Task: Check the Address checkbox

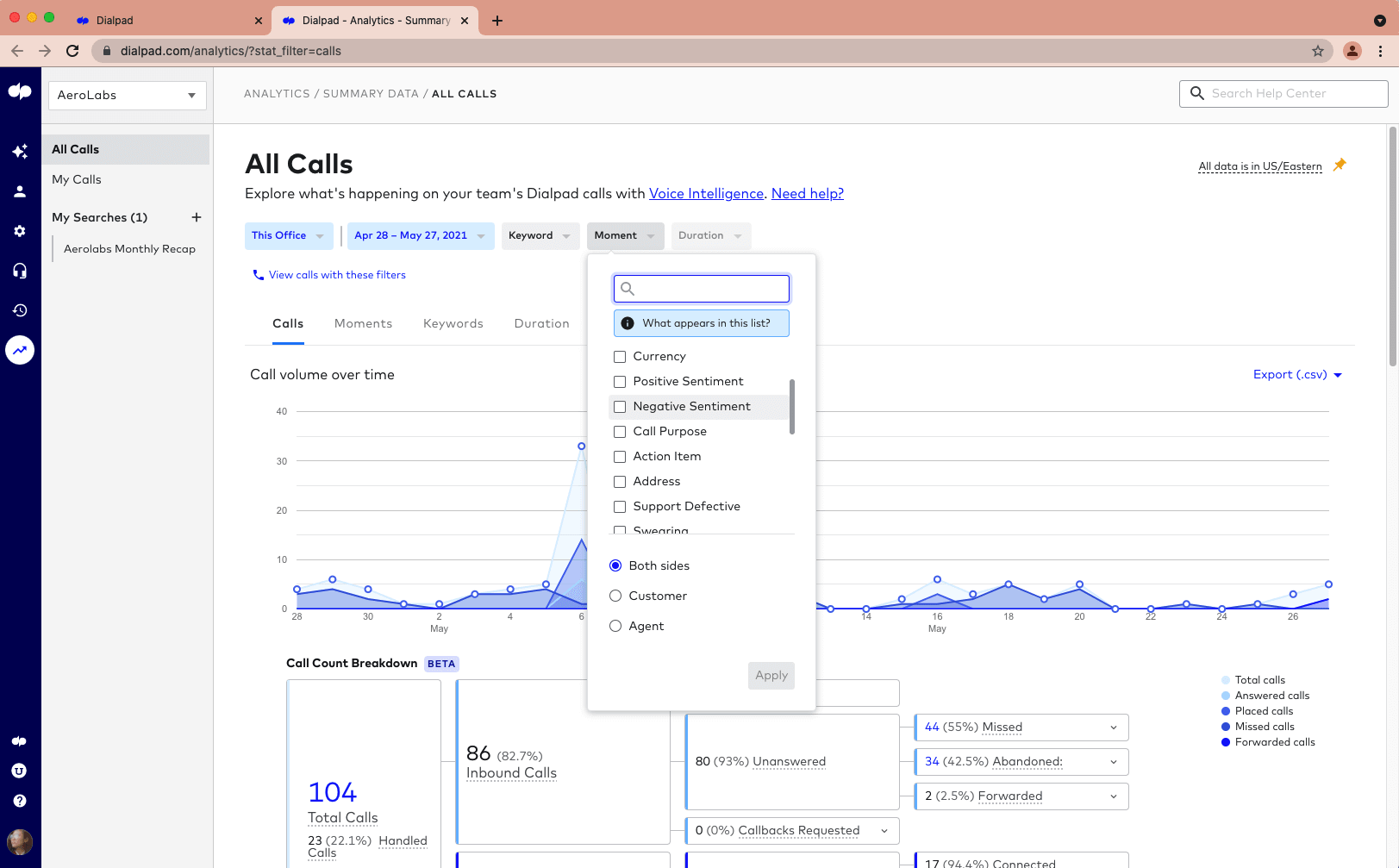Action: (x=620, y=482)
